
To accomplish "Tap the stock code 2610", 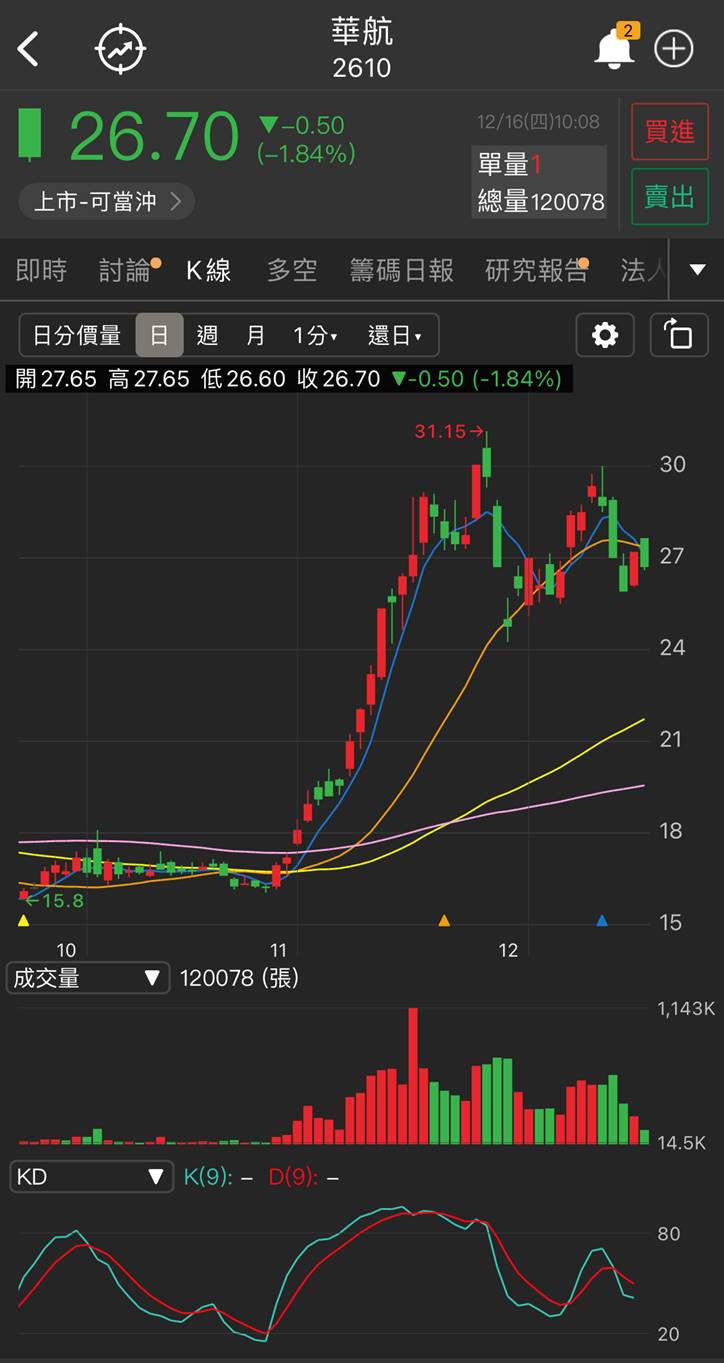I will [x=362, y=68].
